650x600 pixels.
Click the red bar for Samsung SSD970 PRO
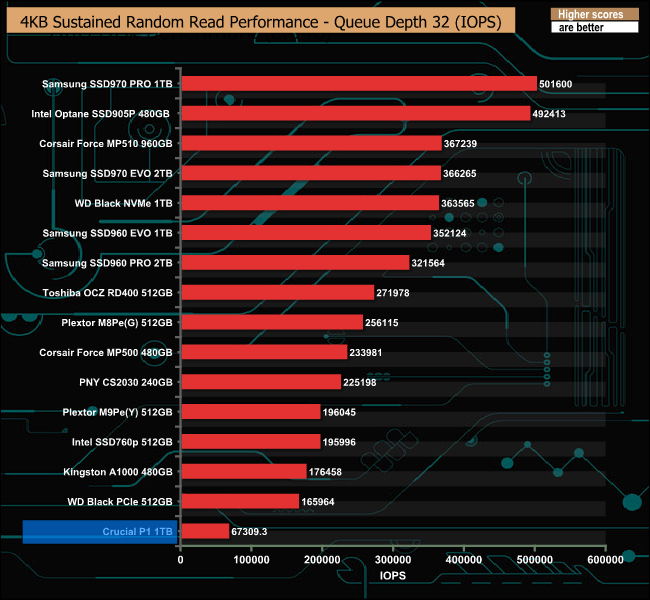point(359,84)
